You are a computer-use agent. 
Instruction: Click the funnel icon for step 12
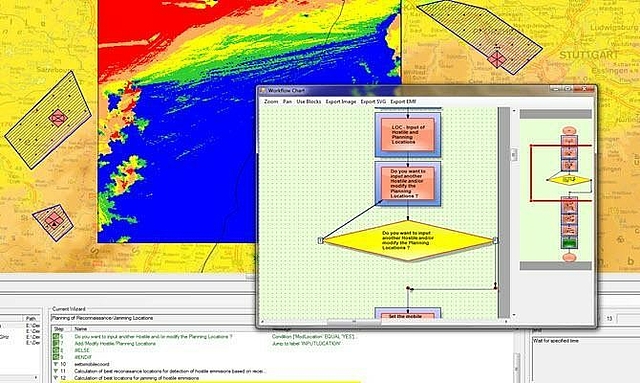click(x=56, y=378)
